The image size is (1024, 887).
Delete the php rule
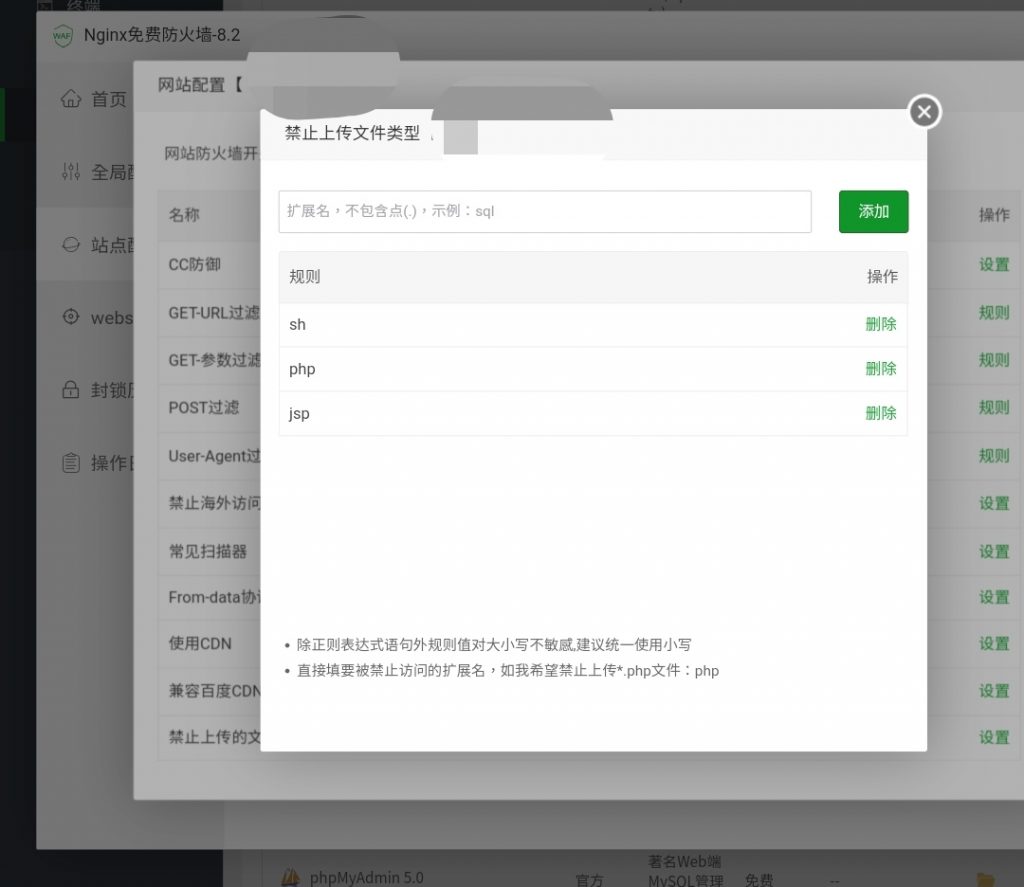click(x=881, y=369)
